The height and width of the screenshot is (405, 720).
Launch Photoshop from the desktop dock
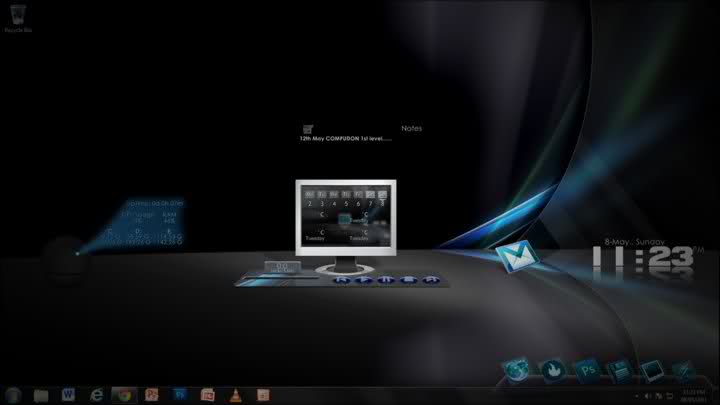click(x=587, y=370)
